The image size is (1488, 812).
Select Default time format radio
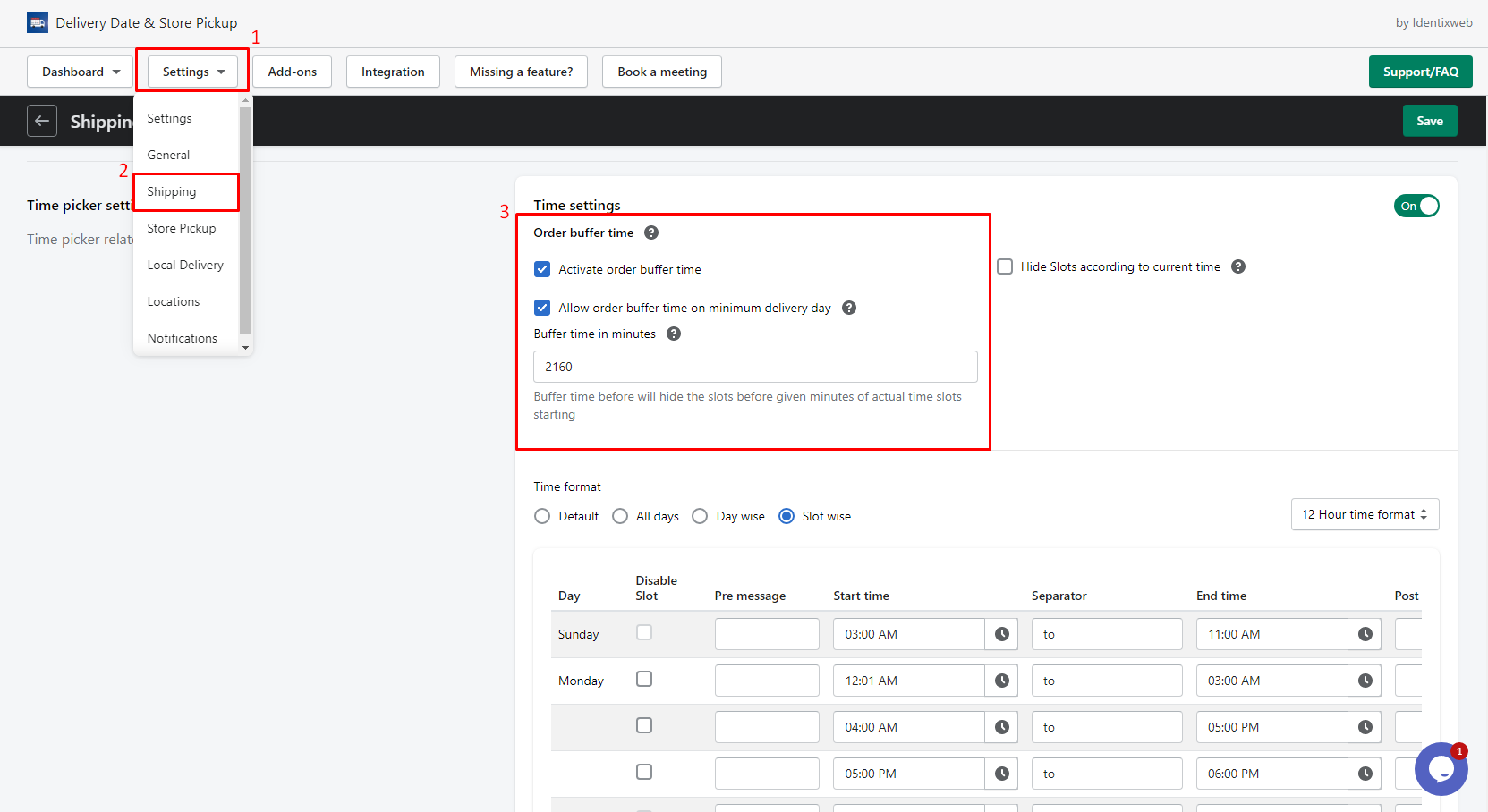(542, 516)
